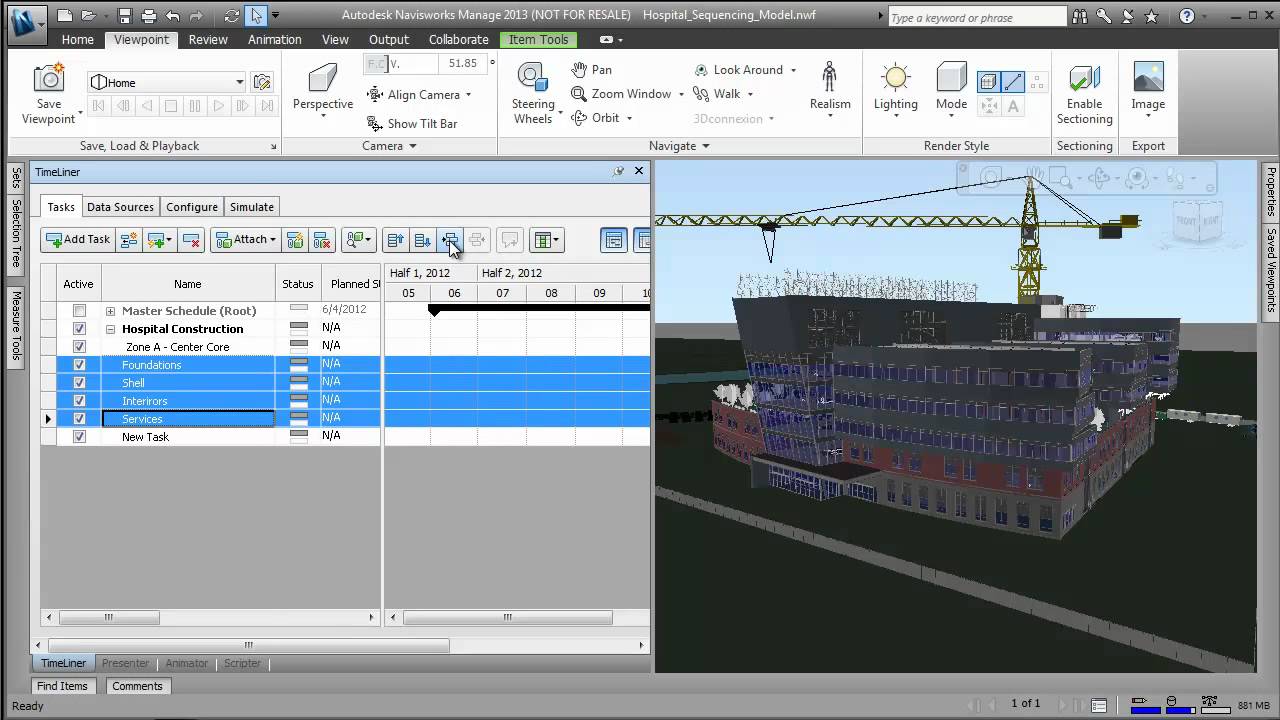1280x720 pixels.
Task: Toggle the Show Gantt chart view button
Action: tap(614, 240)
